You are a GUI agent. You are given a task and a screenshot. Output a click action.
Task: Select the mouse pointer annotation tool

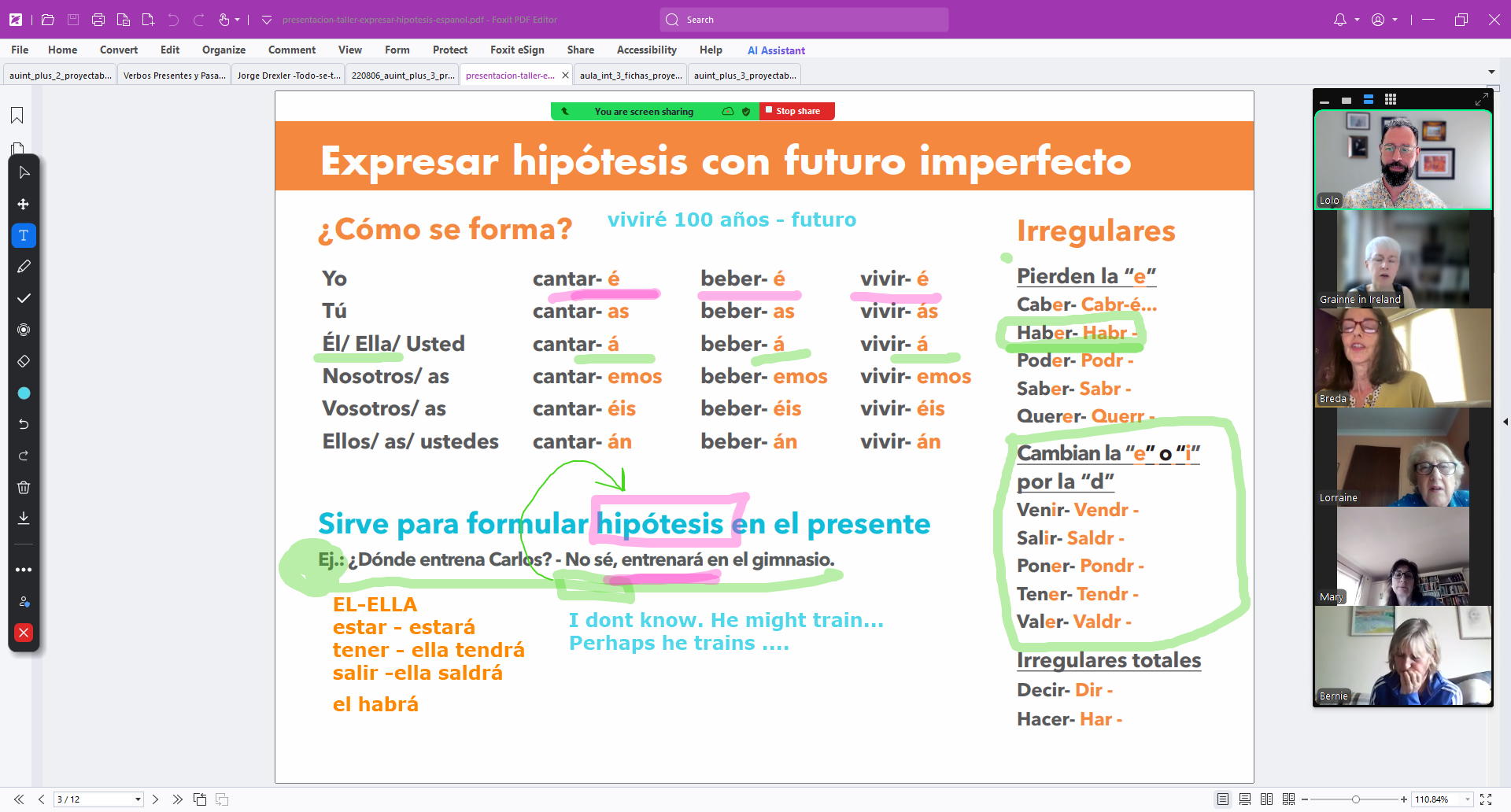tap(24, 172)
